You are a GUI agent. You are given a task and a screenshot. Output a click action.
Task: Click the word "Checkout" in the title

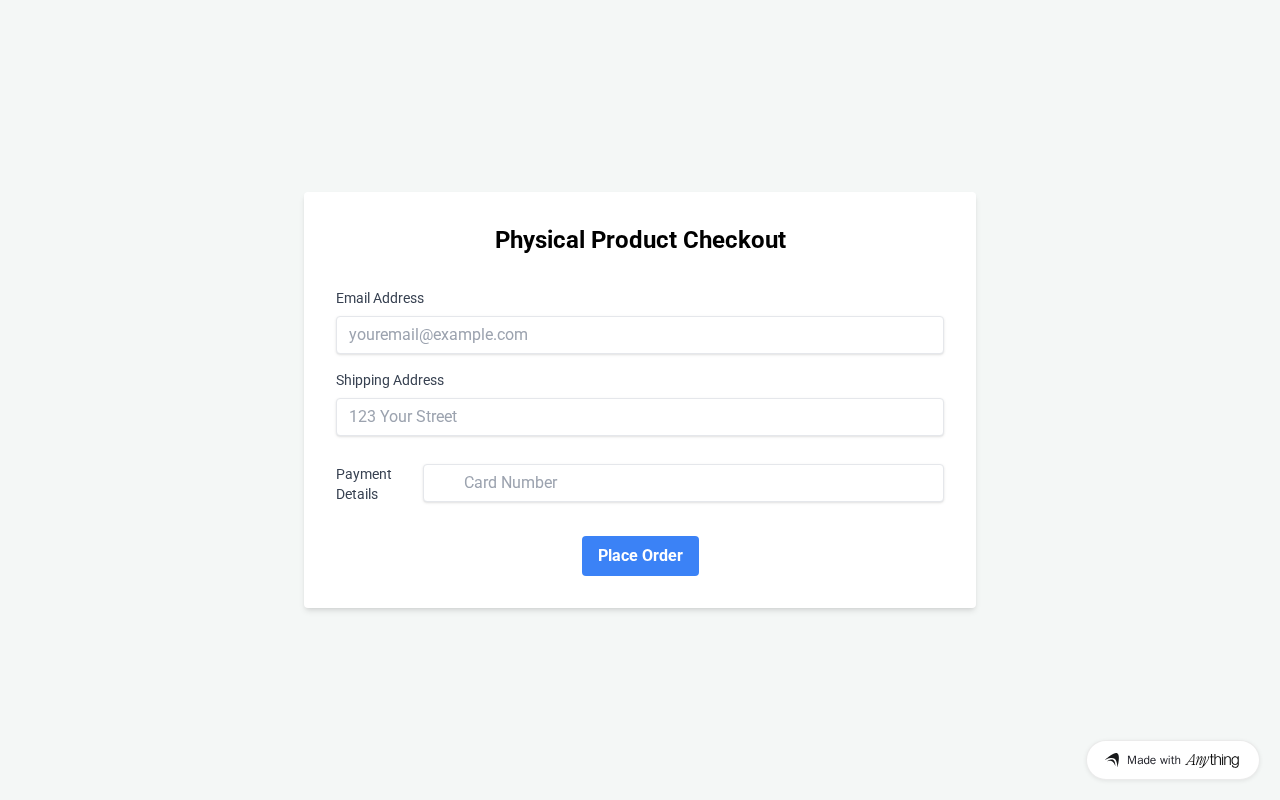click(x=734, y=240)
